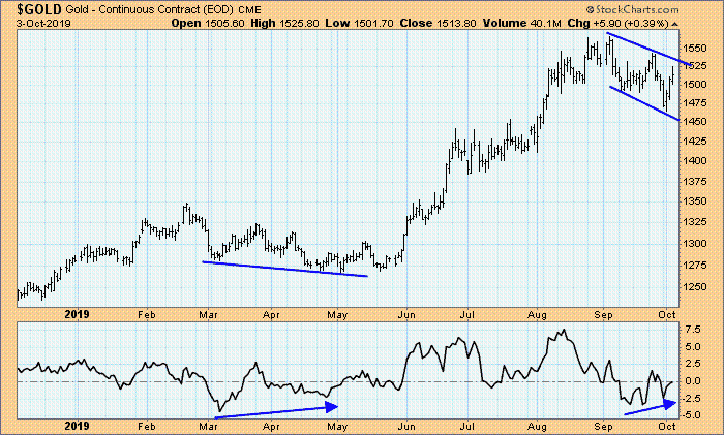Click the small up-arrow beside Chg percentage
The image size is (724, 435).
(674, 24)
